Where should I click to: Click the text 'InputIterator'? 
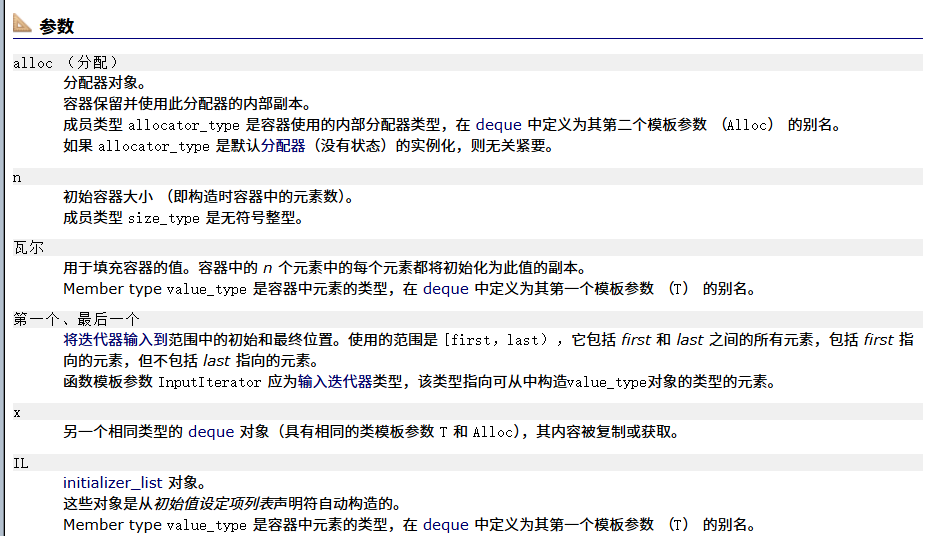click(x=209, y=383)
